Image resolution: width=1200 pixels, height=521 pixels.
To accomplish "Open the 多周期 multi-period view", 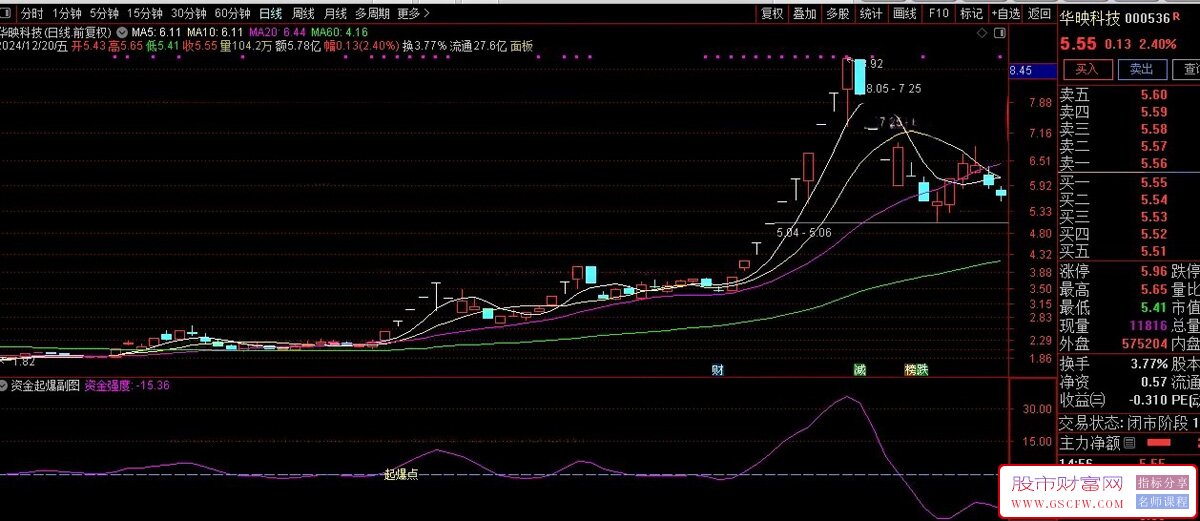I will (x=372, y=14).
